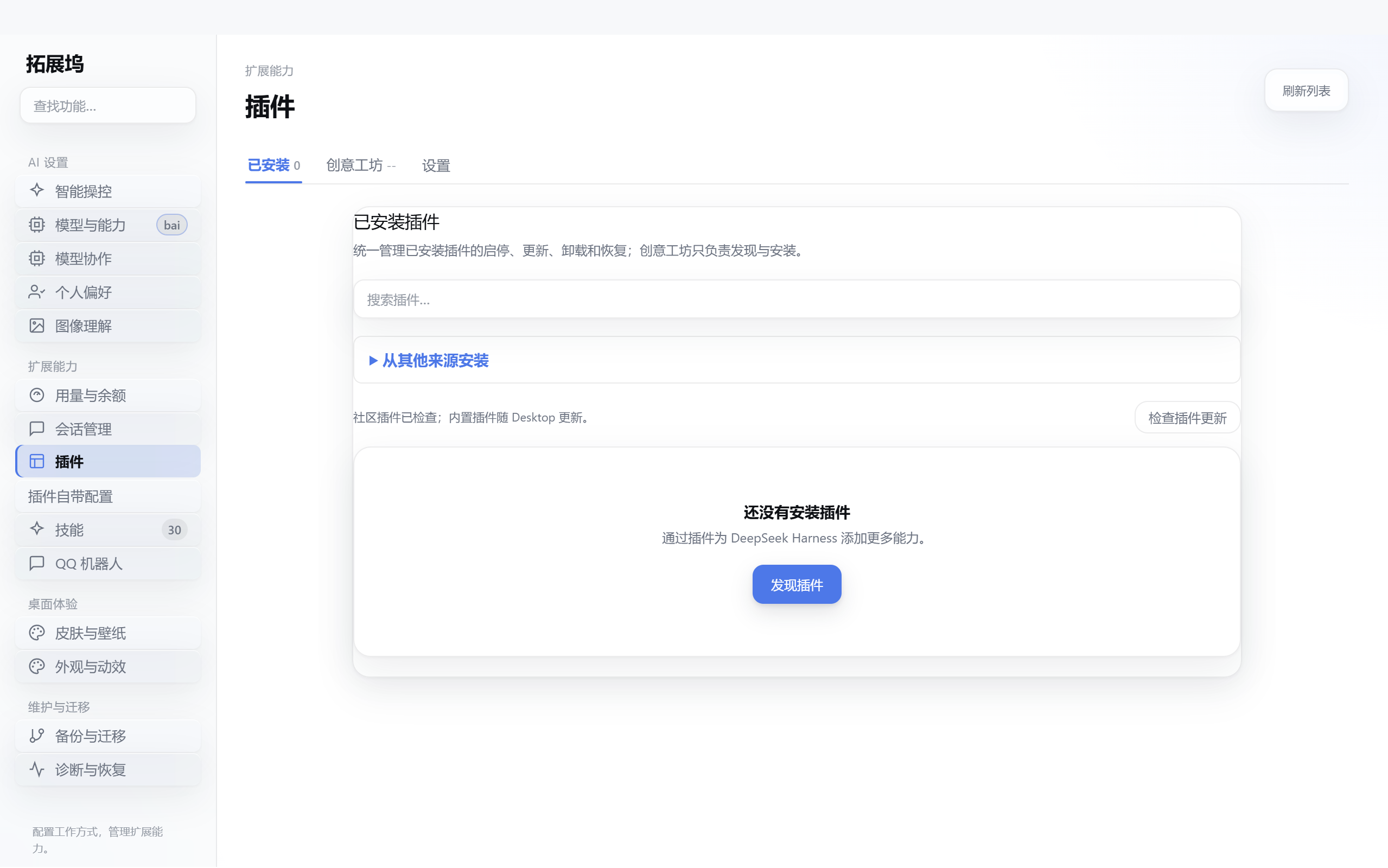The width and height of the screenshot is (1388, 868).
Task: Focus the 查找功能 search field
Action: pyautogui.click(x=108, y=106)
